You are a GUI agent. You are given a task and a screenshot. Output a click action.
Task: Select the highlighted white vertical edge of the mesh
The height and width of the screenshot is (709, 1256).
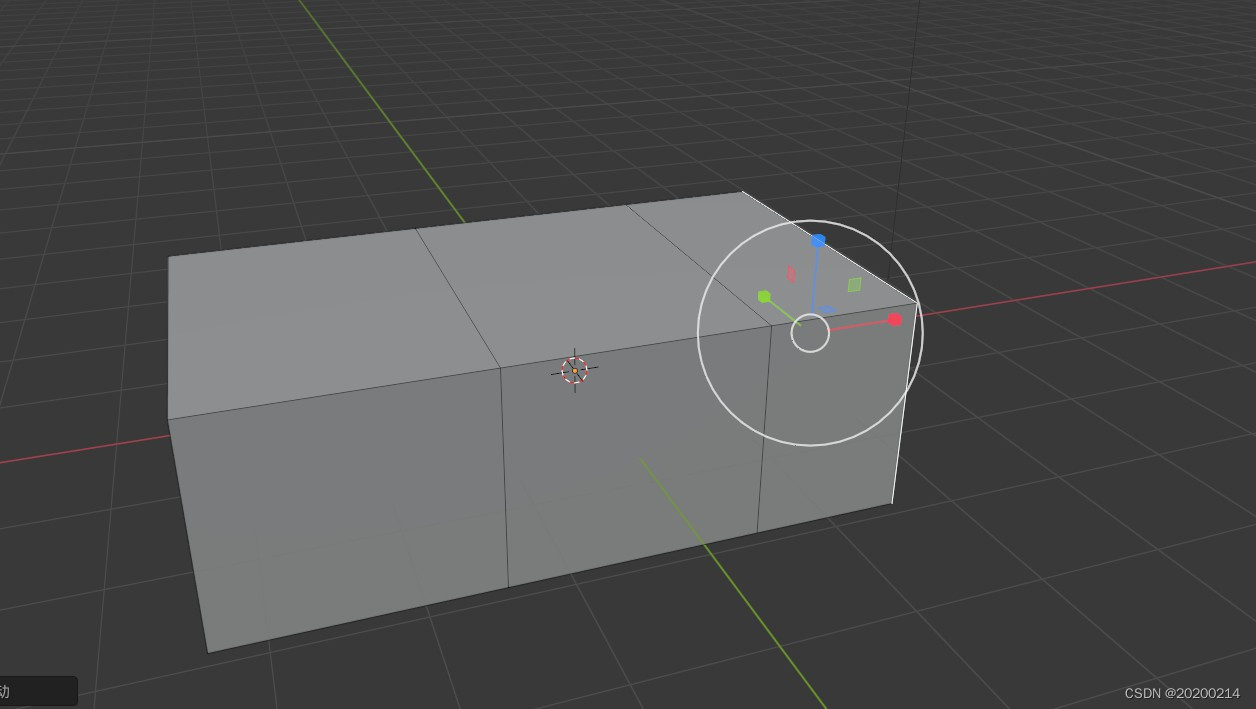[905, 403]
